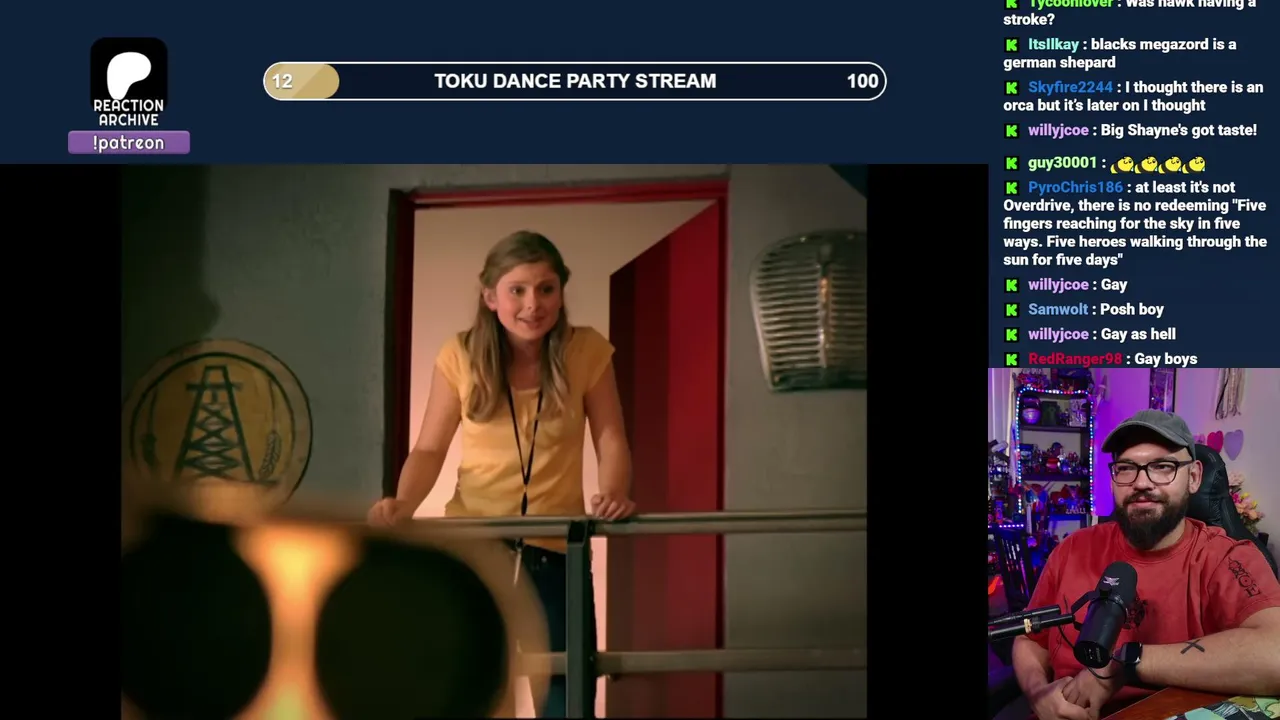
Task: Open willyjcoe username on "Big Shayne's got taste!"
Action: point(1058,131)
